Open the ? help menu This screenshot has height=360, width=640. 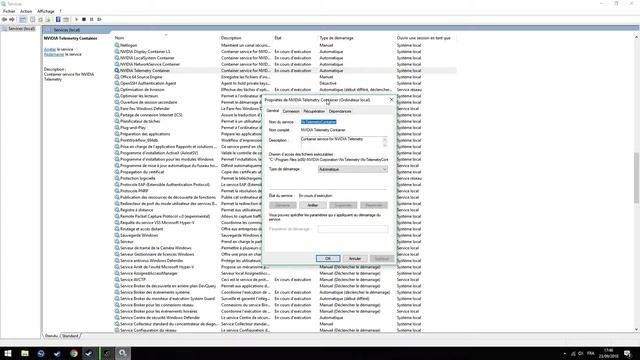coord(60,11)
